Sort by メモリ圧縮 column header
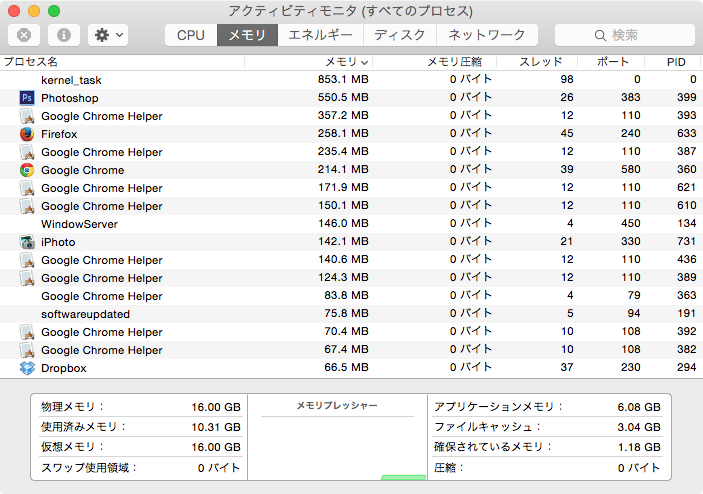Screen dimensions: 703x494 [434, 62]
